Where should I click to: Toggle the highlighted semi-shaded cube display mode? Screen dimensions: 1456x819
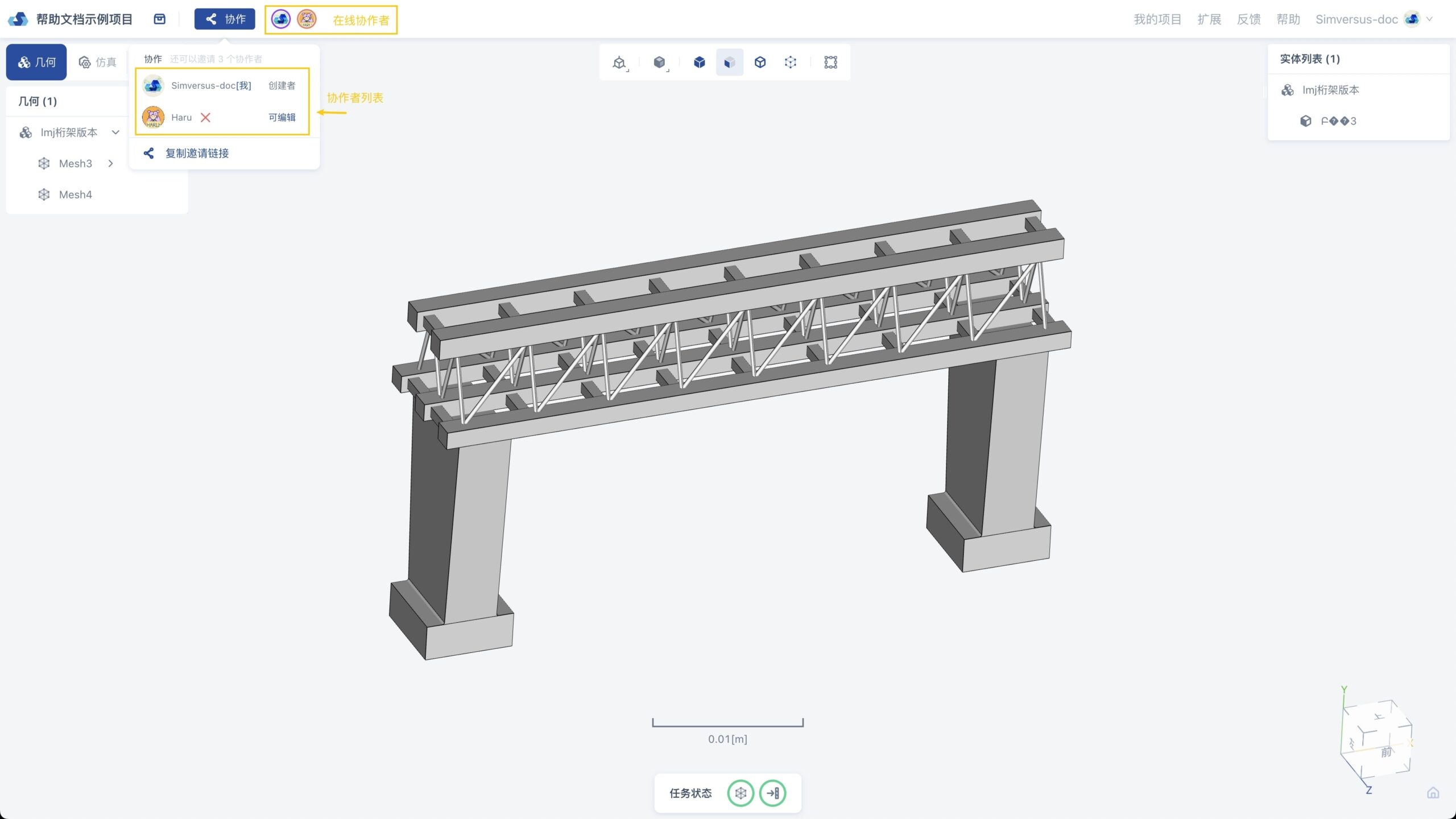point(730,62)
